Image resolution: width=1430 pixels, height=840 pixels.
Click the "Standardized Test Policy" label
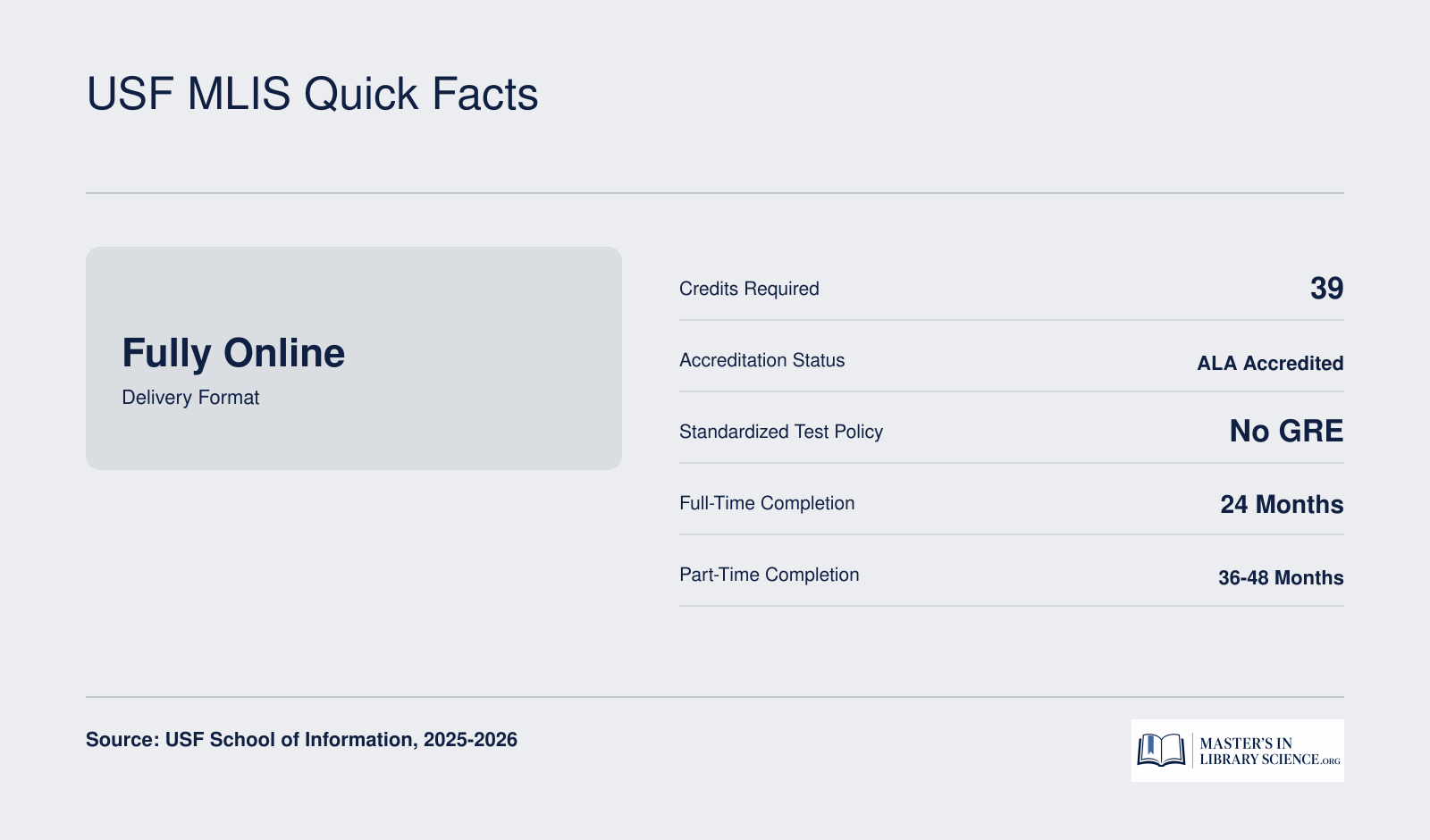(x=781, y=432)
